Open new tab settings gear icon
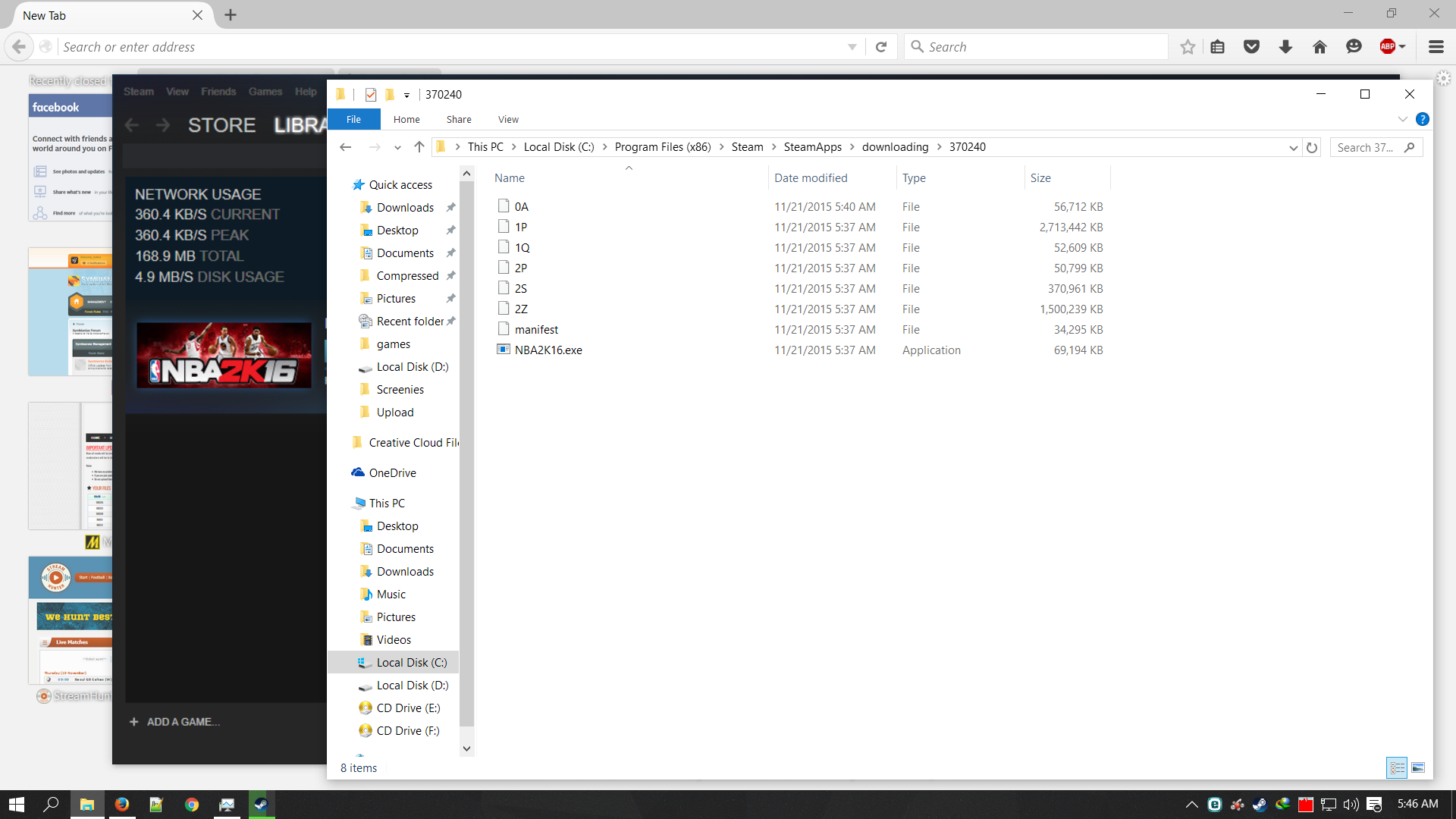 click(x=1443, y=78)
